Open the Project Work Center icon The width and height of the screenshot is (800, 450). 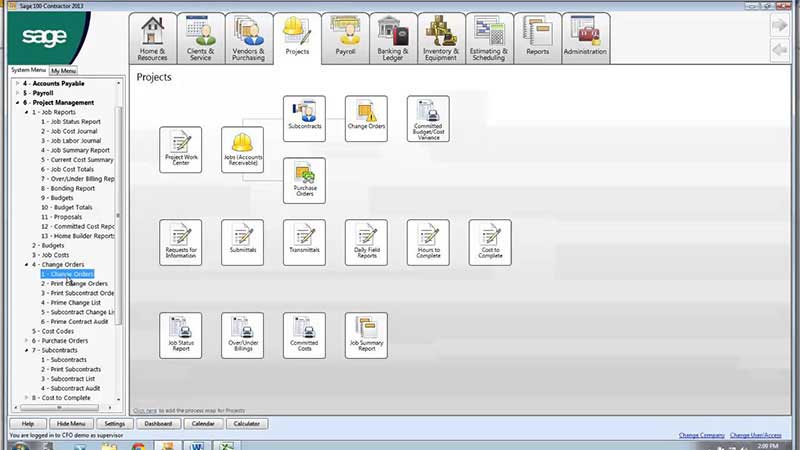(x=181, y=150)
